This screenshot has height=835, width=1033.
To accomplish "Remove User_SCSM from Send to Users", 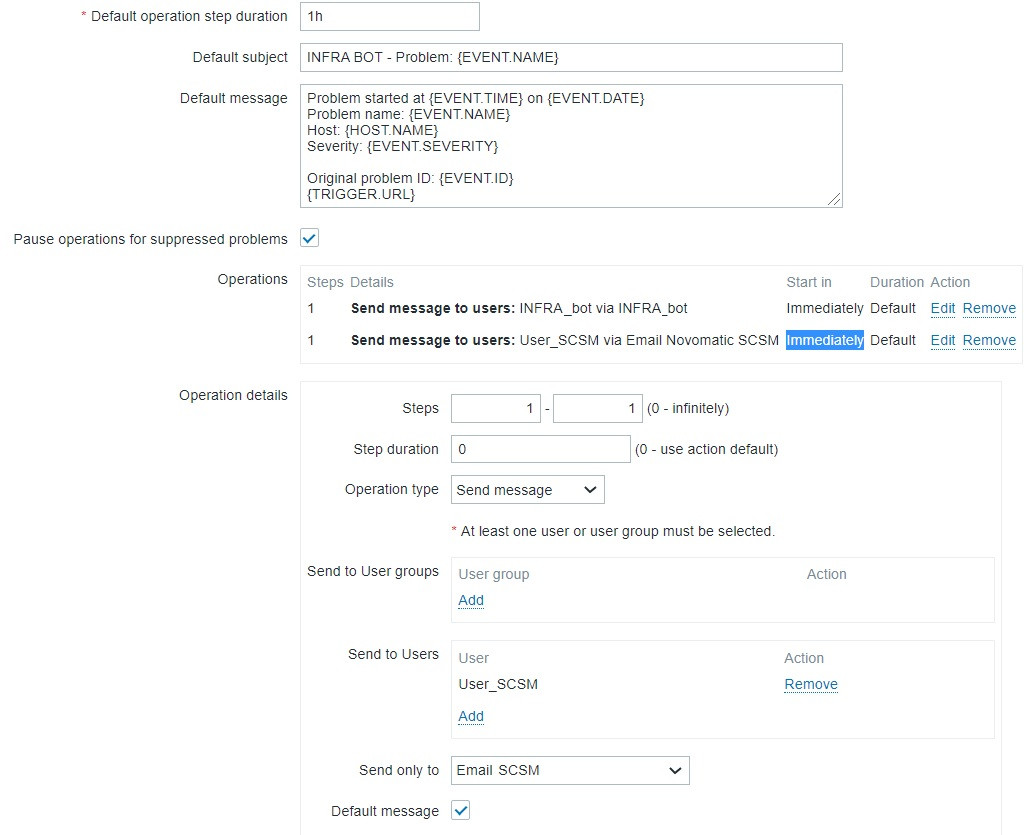I will click(x=811, y=684).
